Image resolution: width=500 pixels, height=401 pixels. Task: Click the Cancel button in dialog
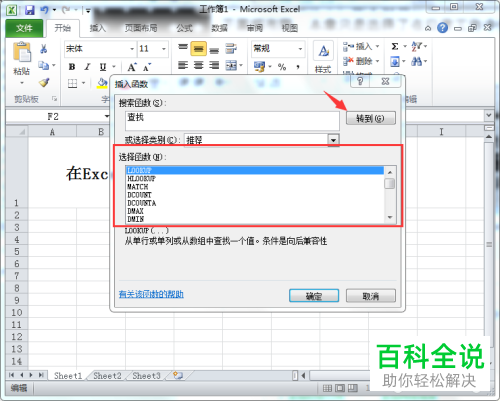pos(371,296)
